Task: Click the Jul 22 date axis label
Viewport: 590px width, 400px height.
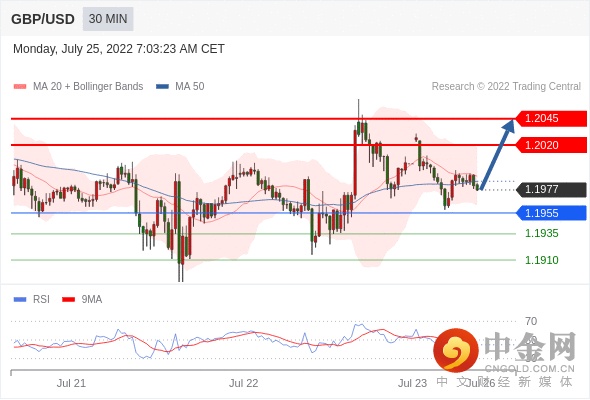Action: 243,383
